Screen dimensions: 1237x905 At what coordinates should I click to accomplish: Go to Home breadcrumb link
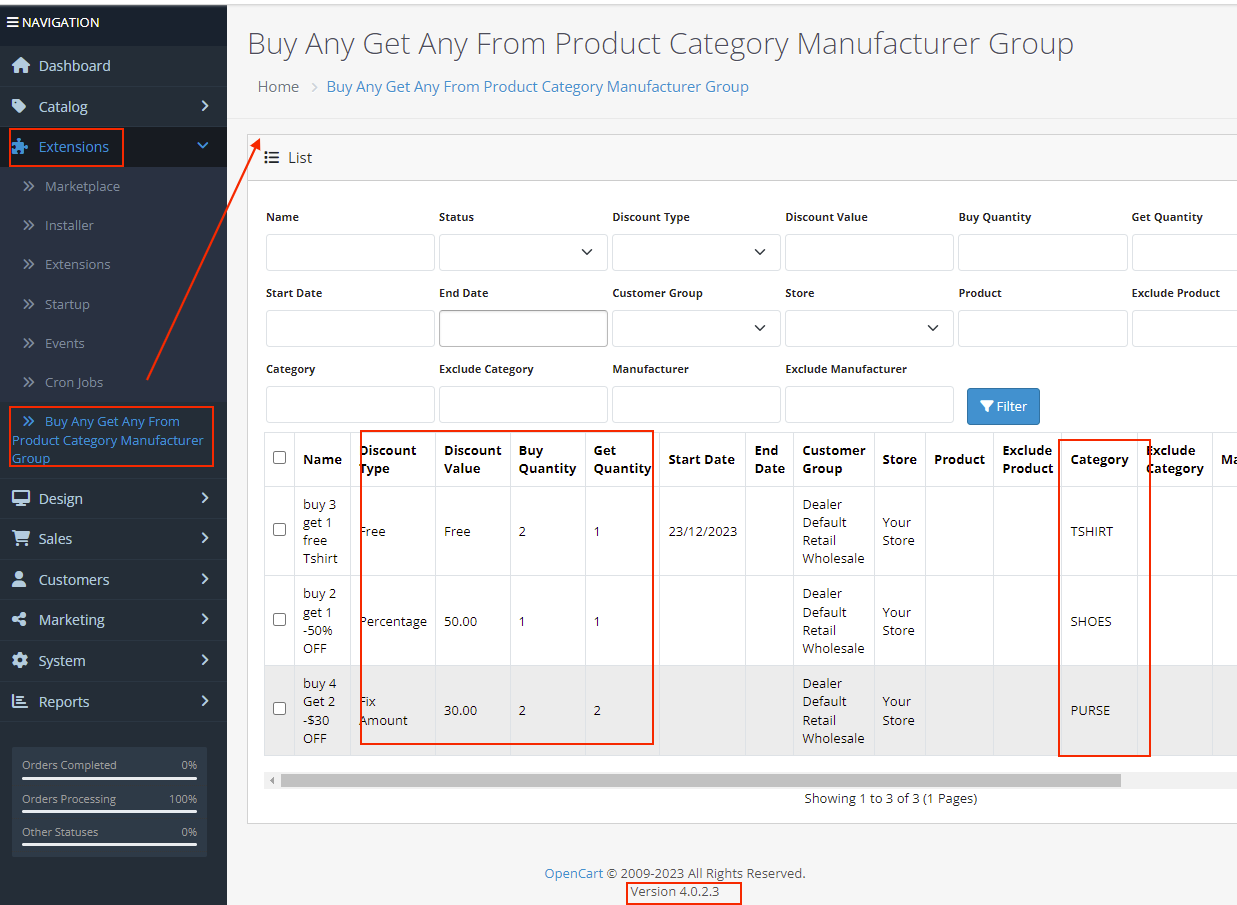pos(278,87)
